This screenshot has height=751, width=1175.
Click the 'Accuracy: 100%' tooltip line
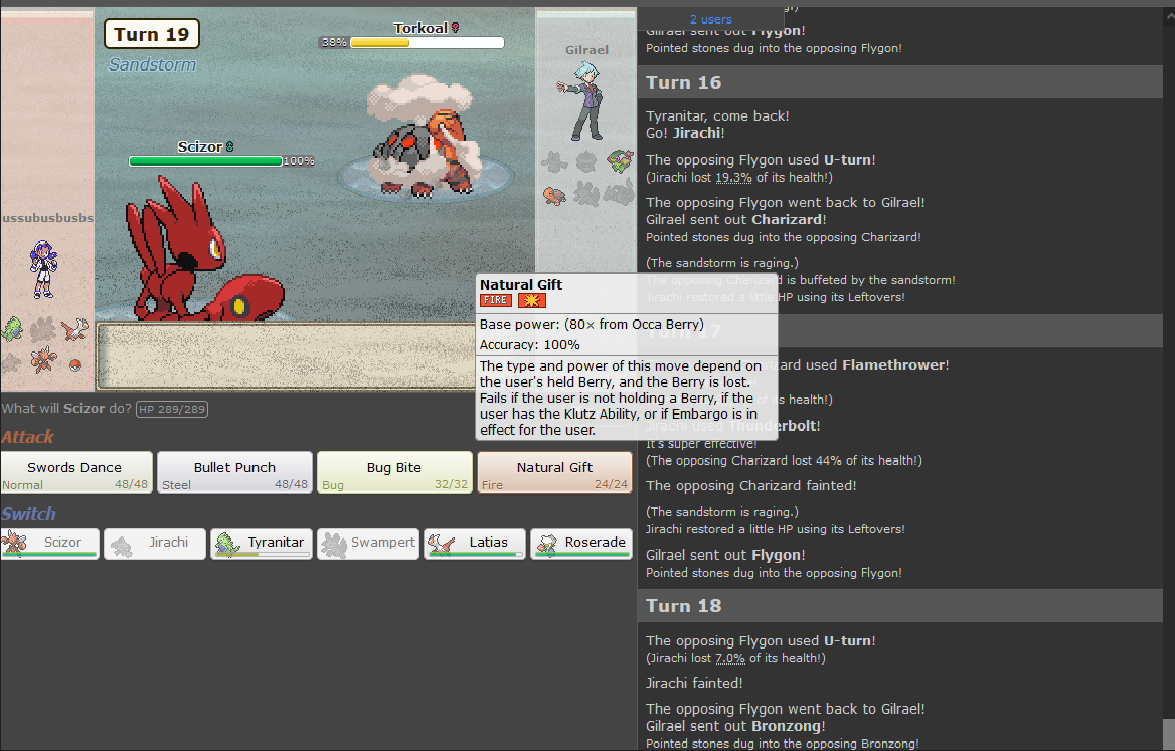(x=529, y=345)
